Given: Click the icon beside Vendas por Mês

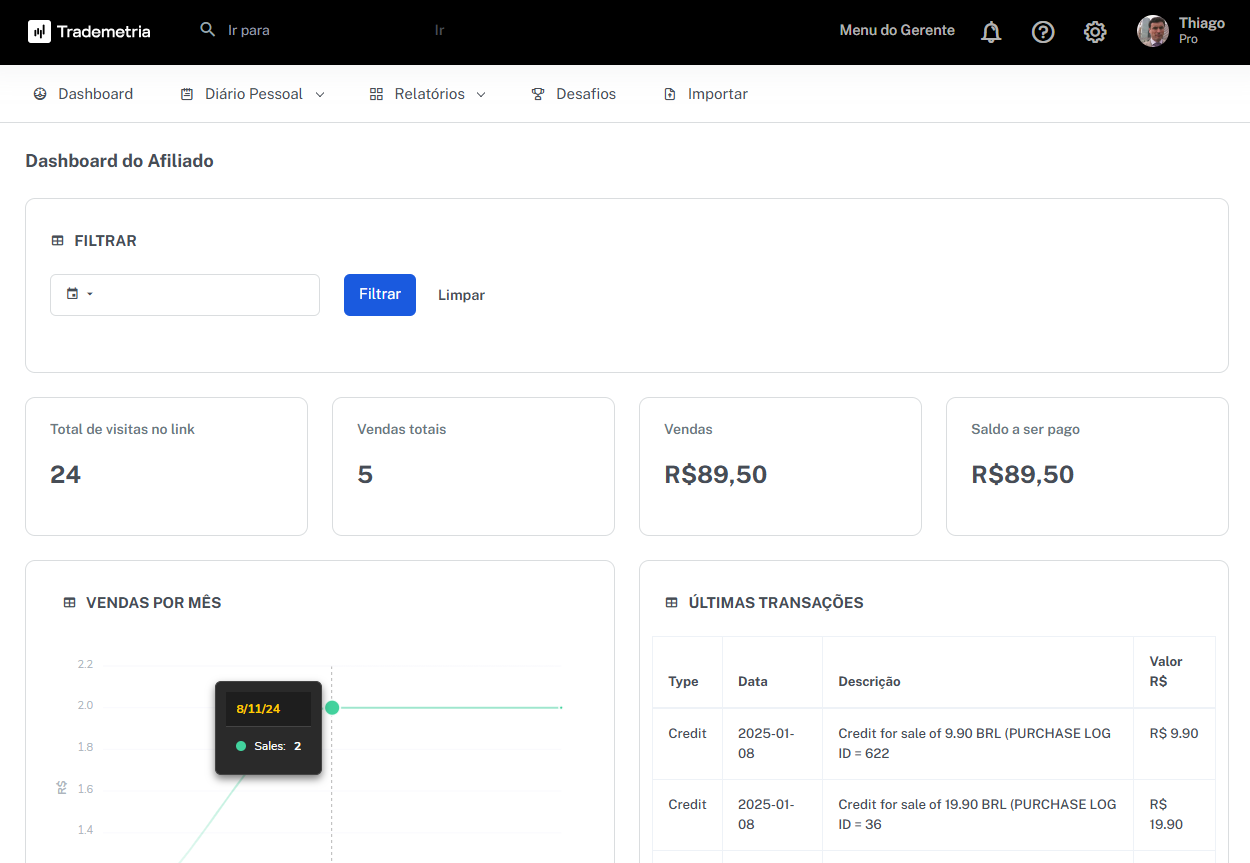Looking at the screenshot, I should click(x=69, y=603).
